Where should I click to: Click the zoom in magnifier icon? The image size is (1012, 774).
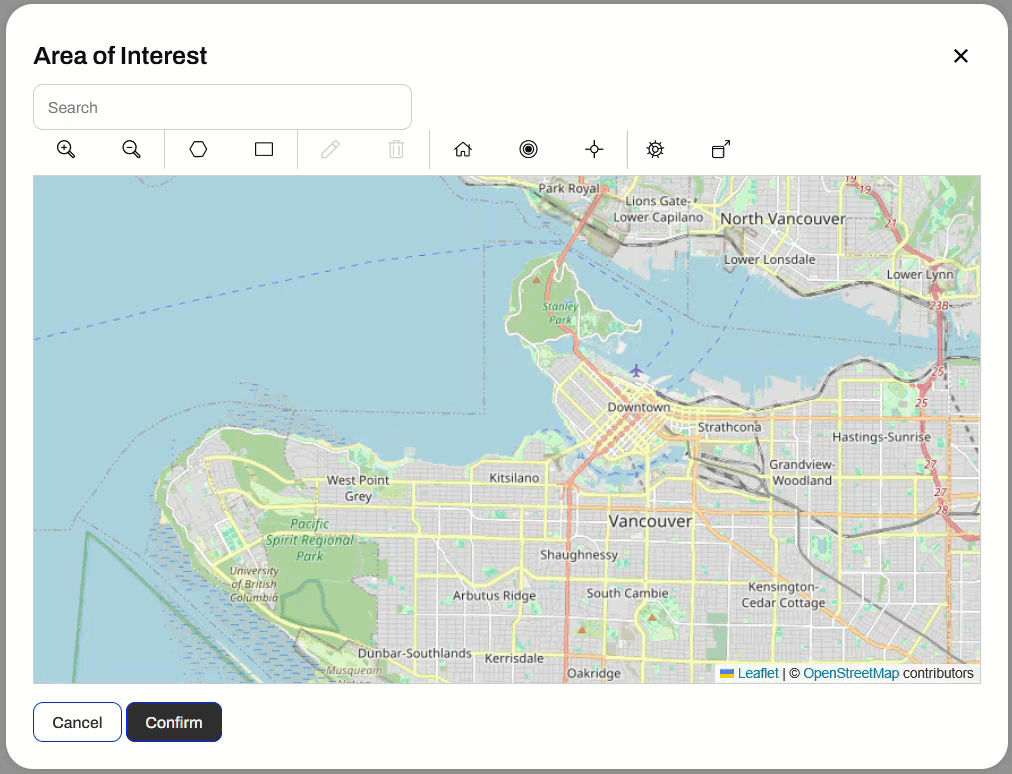point(66,149)
